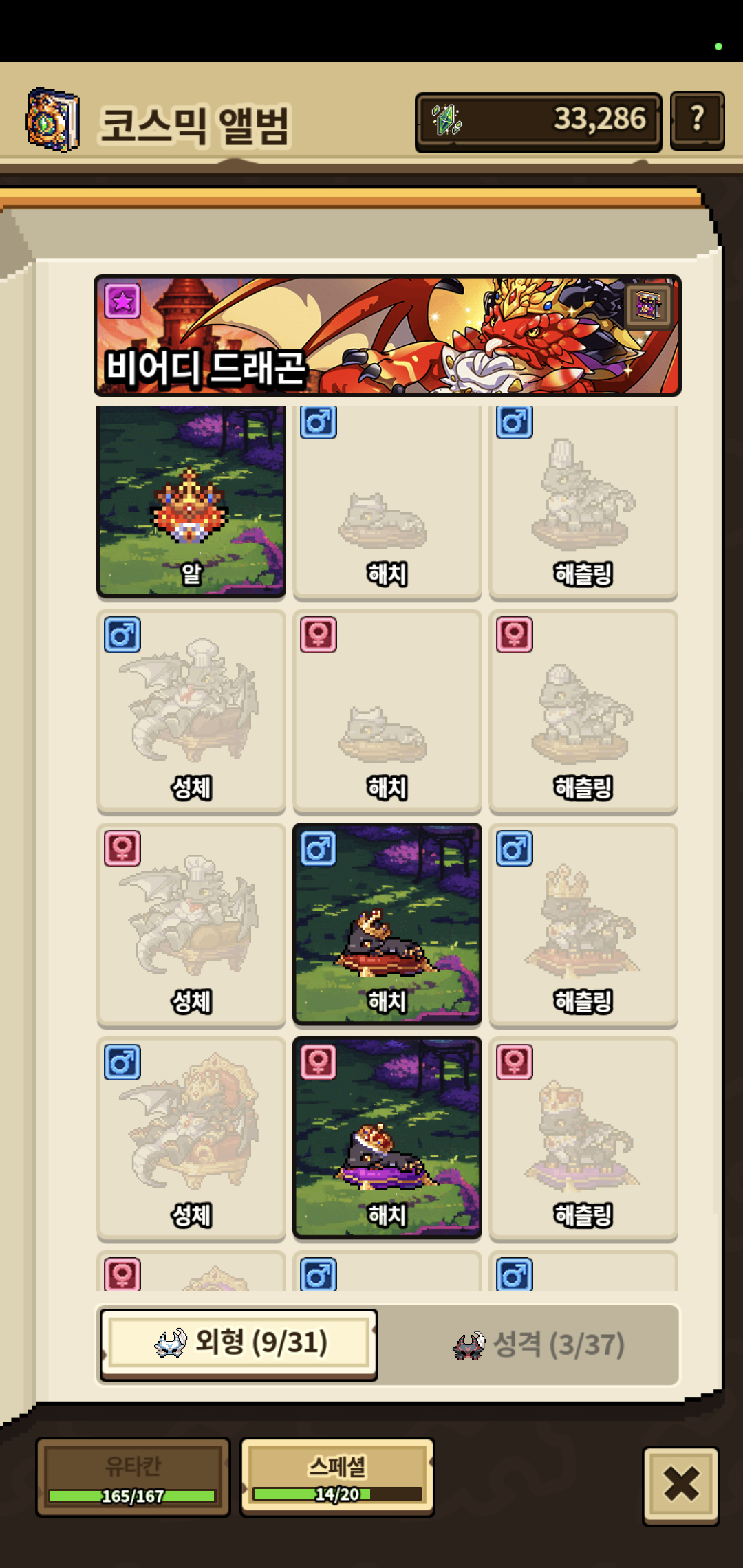Select the locked female 해츨링 with crown

tap(583, 1138)
